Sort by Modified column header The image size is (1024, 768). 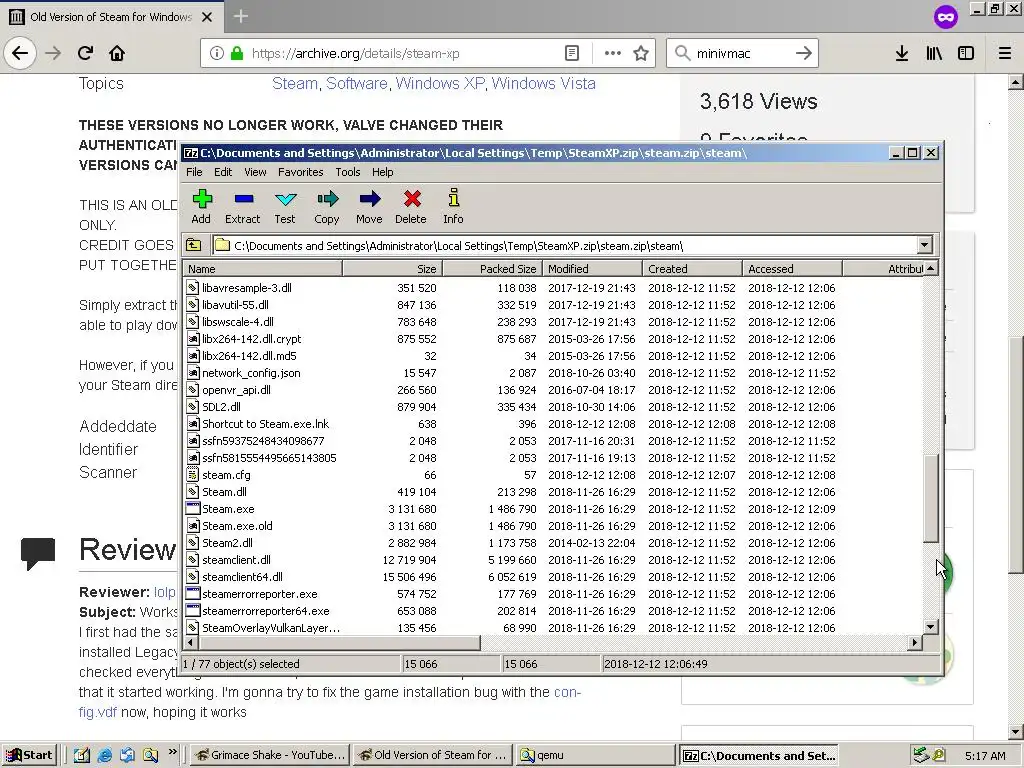coord(593,268)
